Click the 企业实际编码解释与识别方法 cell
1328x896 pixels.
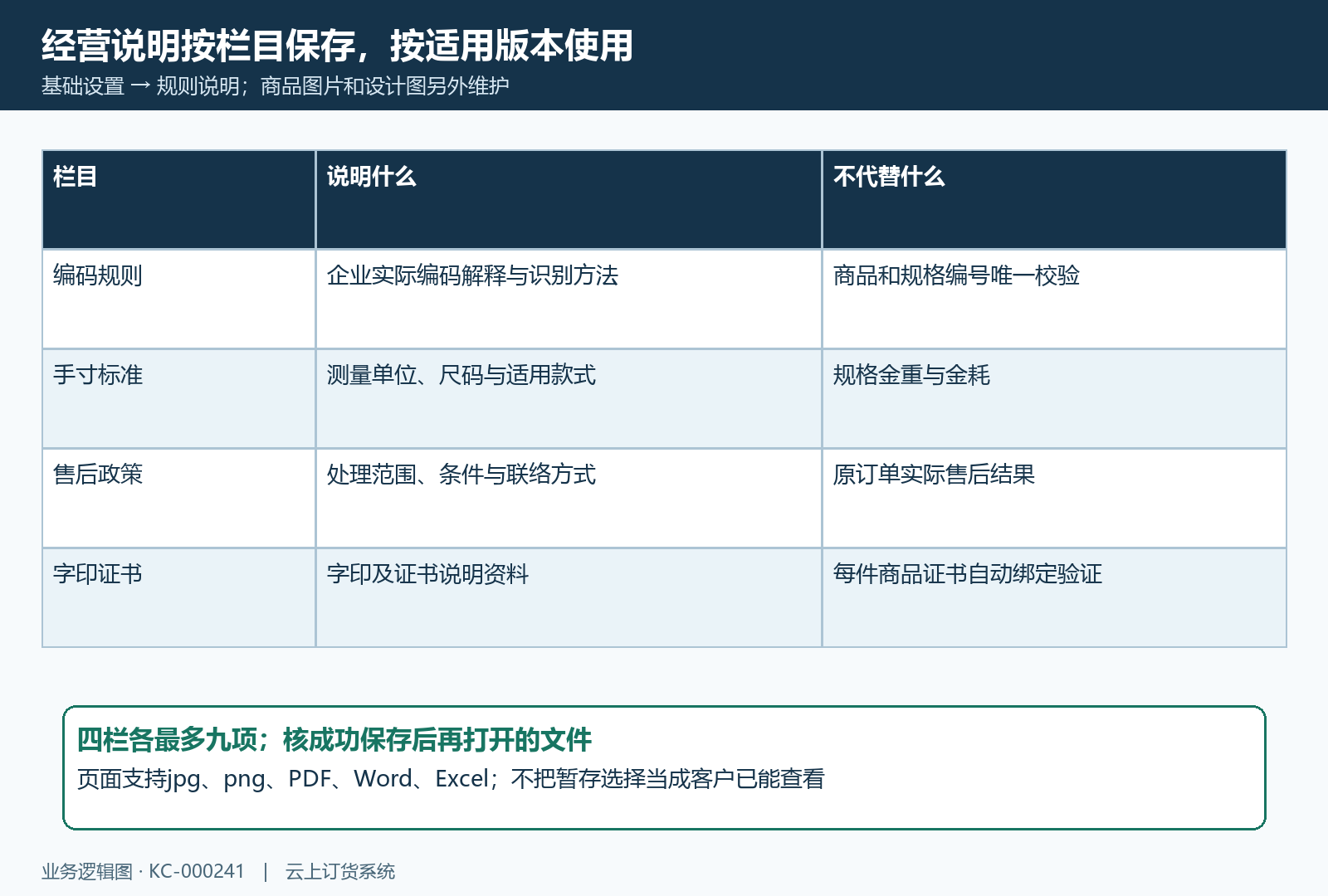pos(569,299)
